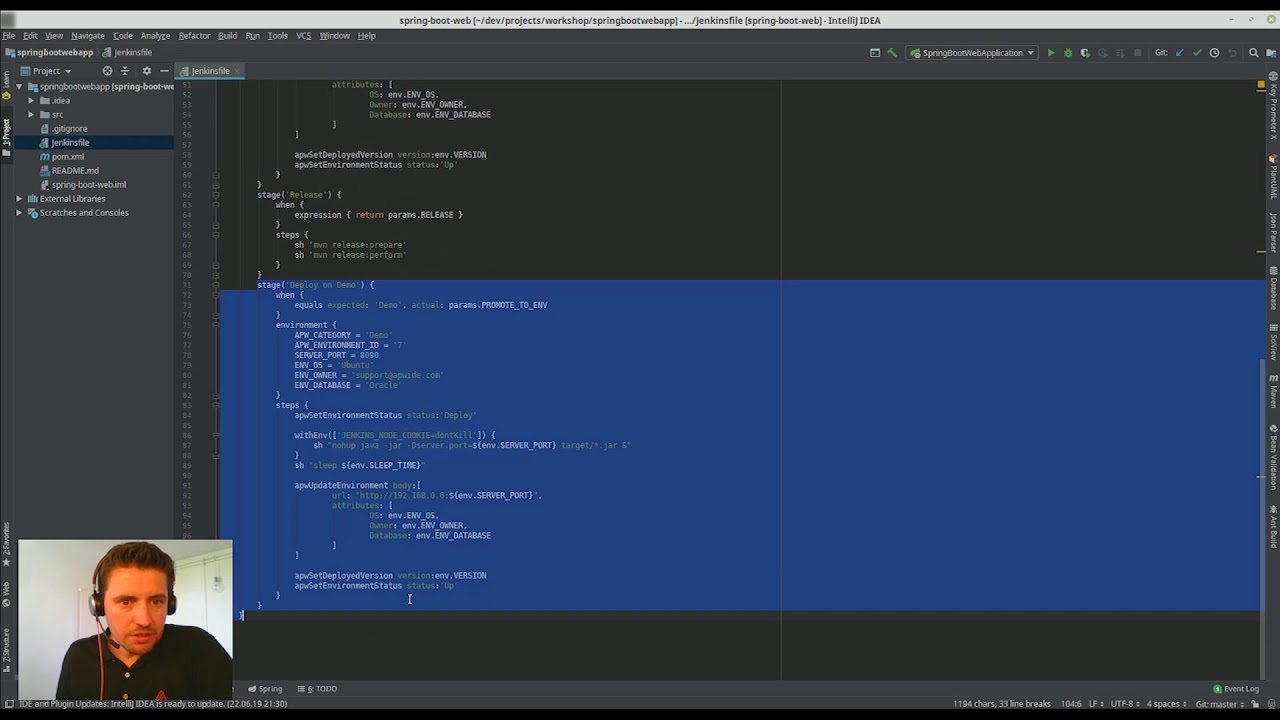Open the Ant Build side panel
This screenshot has height=720, width=1280.
coord(1273,527)
